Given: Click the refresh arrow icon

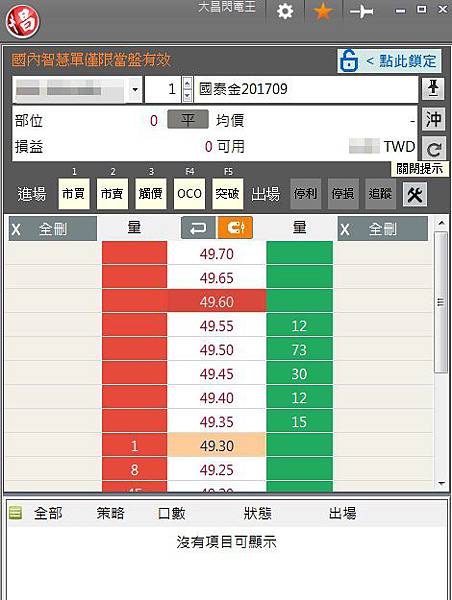Looking at the screenshot, I should tap(434, 148).
